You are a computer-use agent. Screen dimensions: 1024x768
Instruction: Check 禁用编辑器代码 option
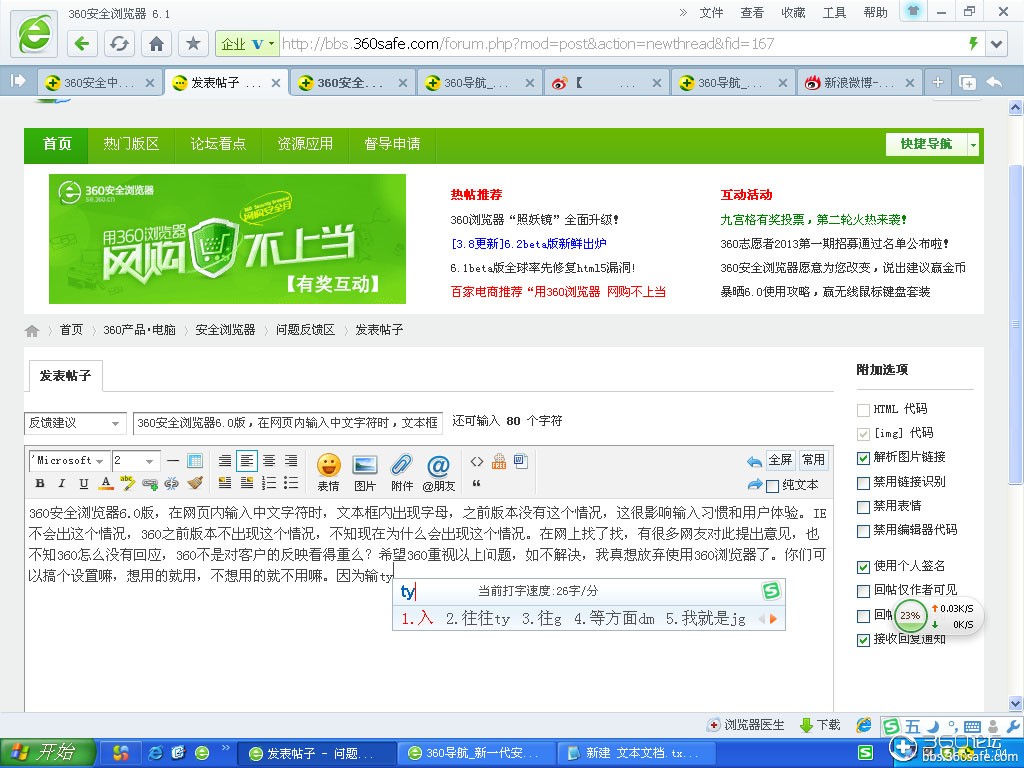863,531
